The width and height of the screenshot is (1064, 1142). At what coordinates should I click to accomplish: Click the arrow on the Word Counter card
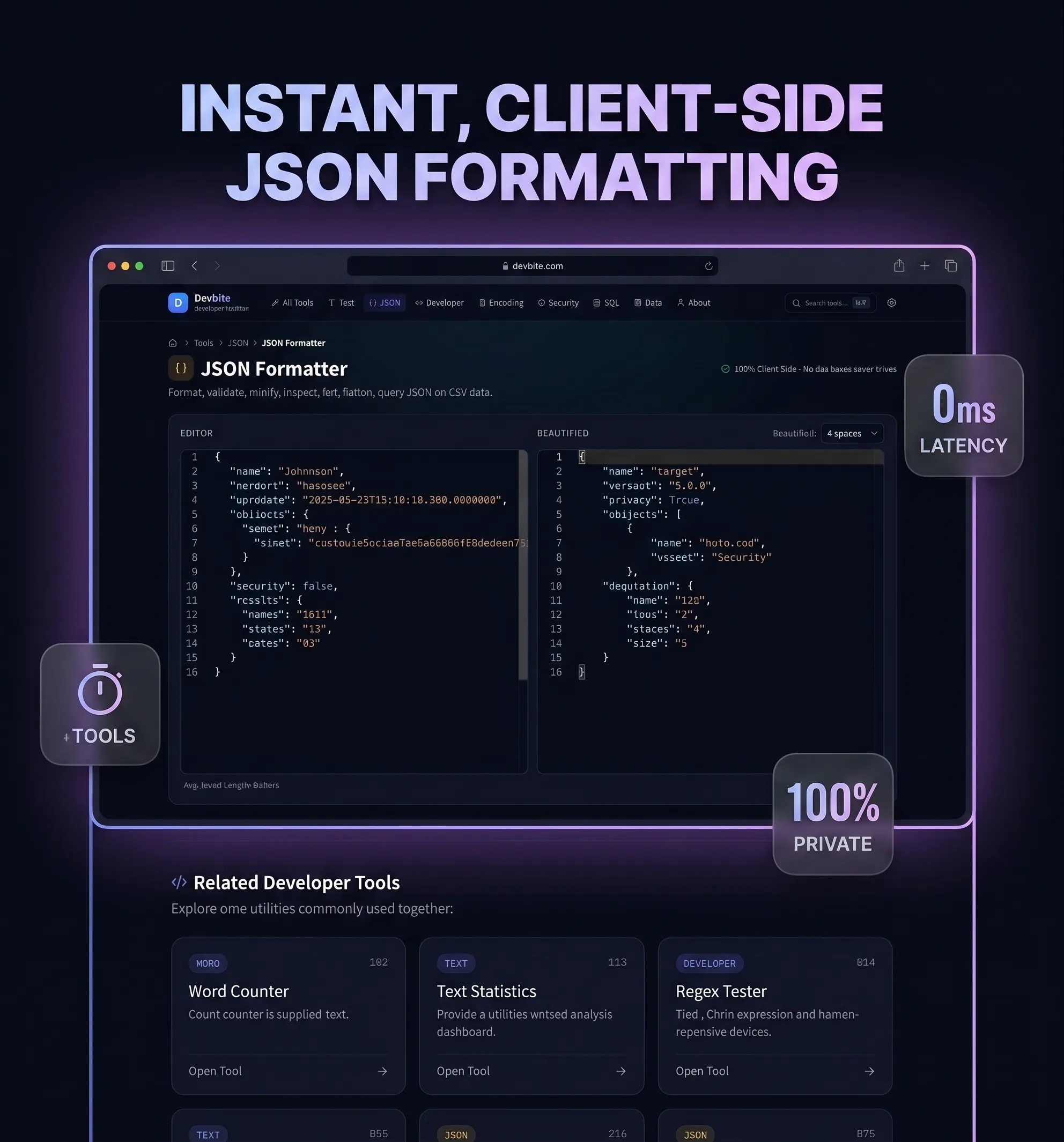(382, 1071)
